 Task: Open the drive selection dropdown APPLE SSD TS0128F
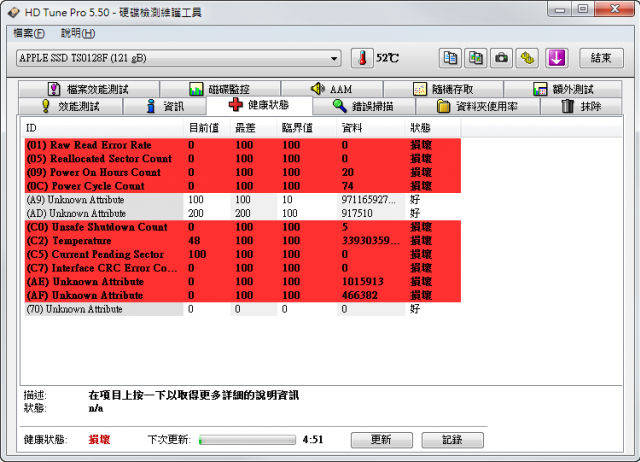tap(178, 58)
